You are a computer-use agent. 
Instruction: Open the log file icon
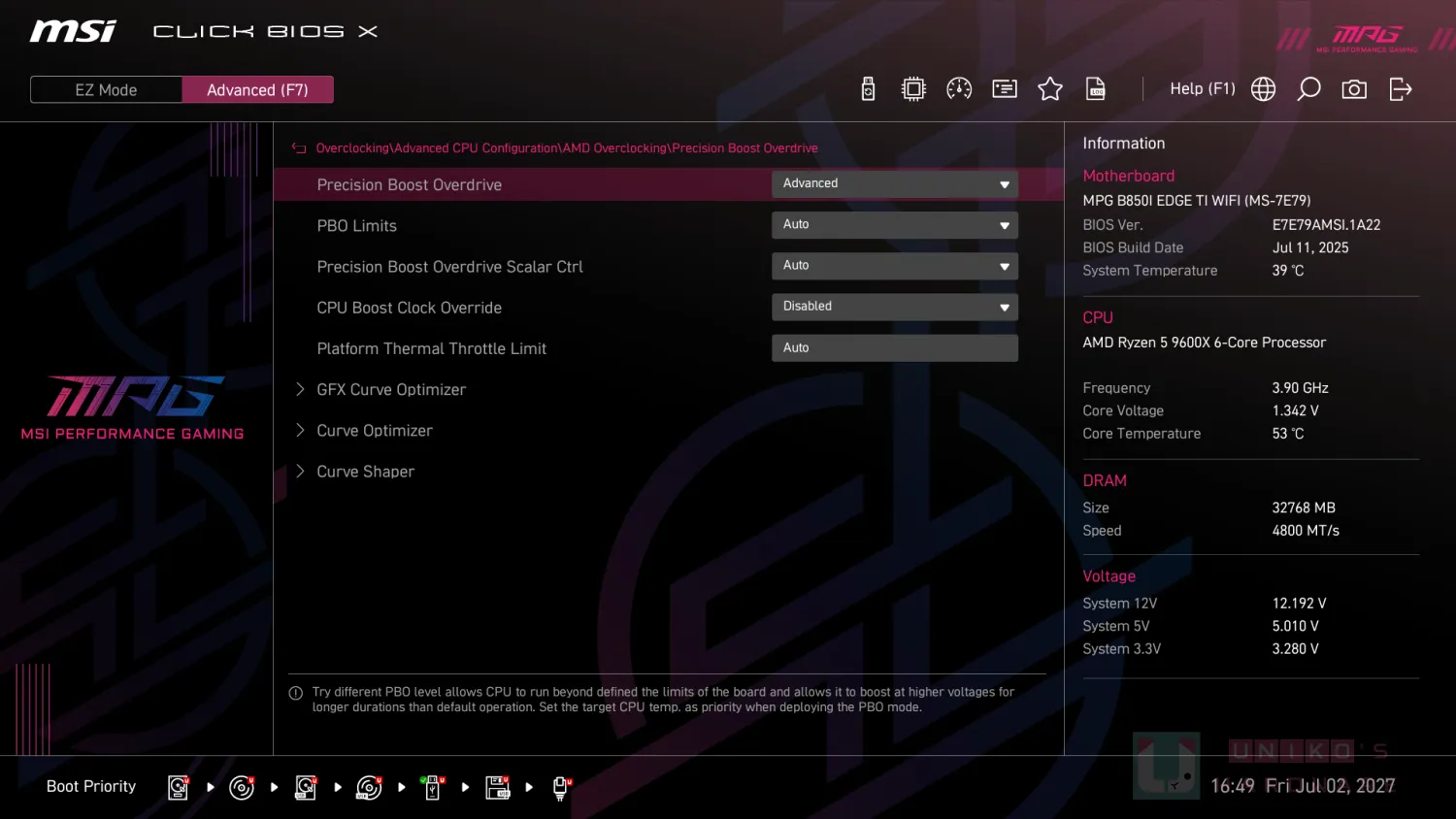coord(1096,89)
